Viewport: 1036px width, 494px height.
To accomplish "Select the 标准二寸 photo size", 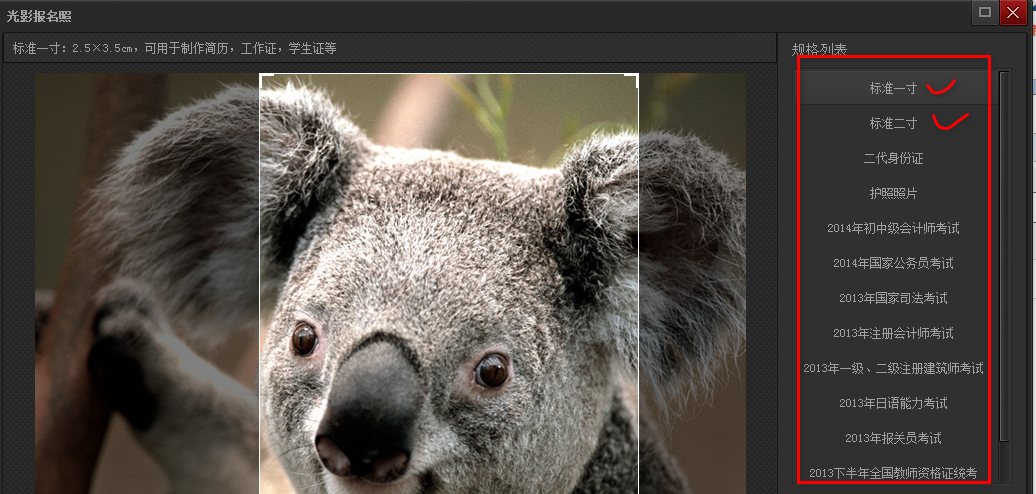I will pos(893,123).
